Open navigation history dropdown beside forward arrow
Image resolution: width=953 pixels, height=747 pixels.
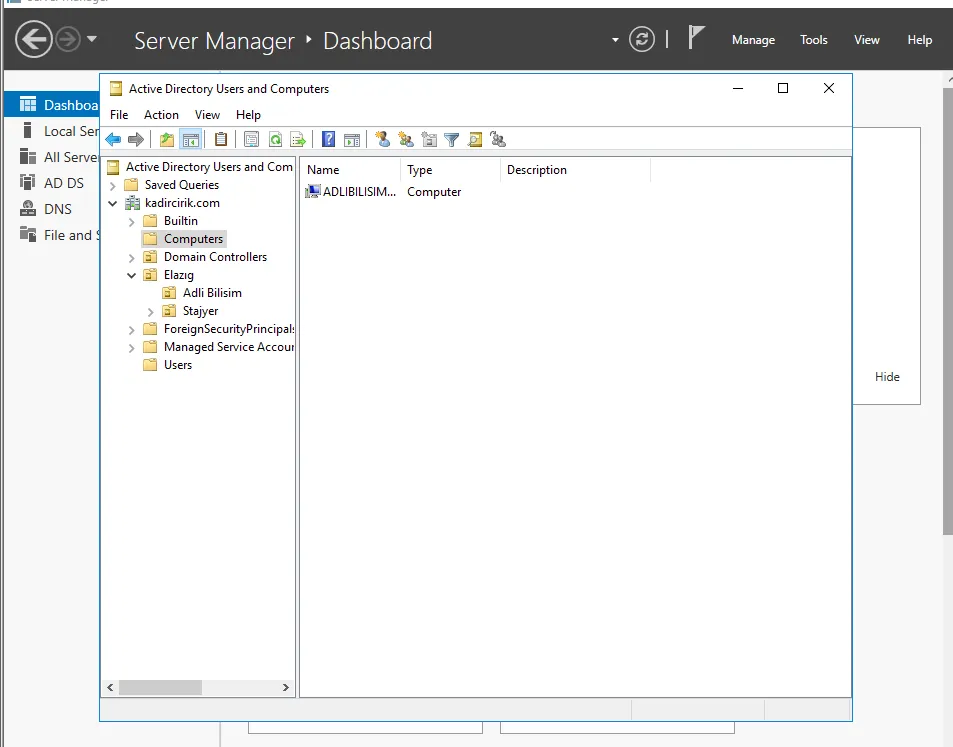(92, 39)
